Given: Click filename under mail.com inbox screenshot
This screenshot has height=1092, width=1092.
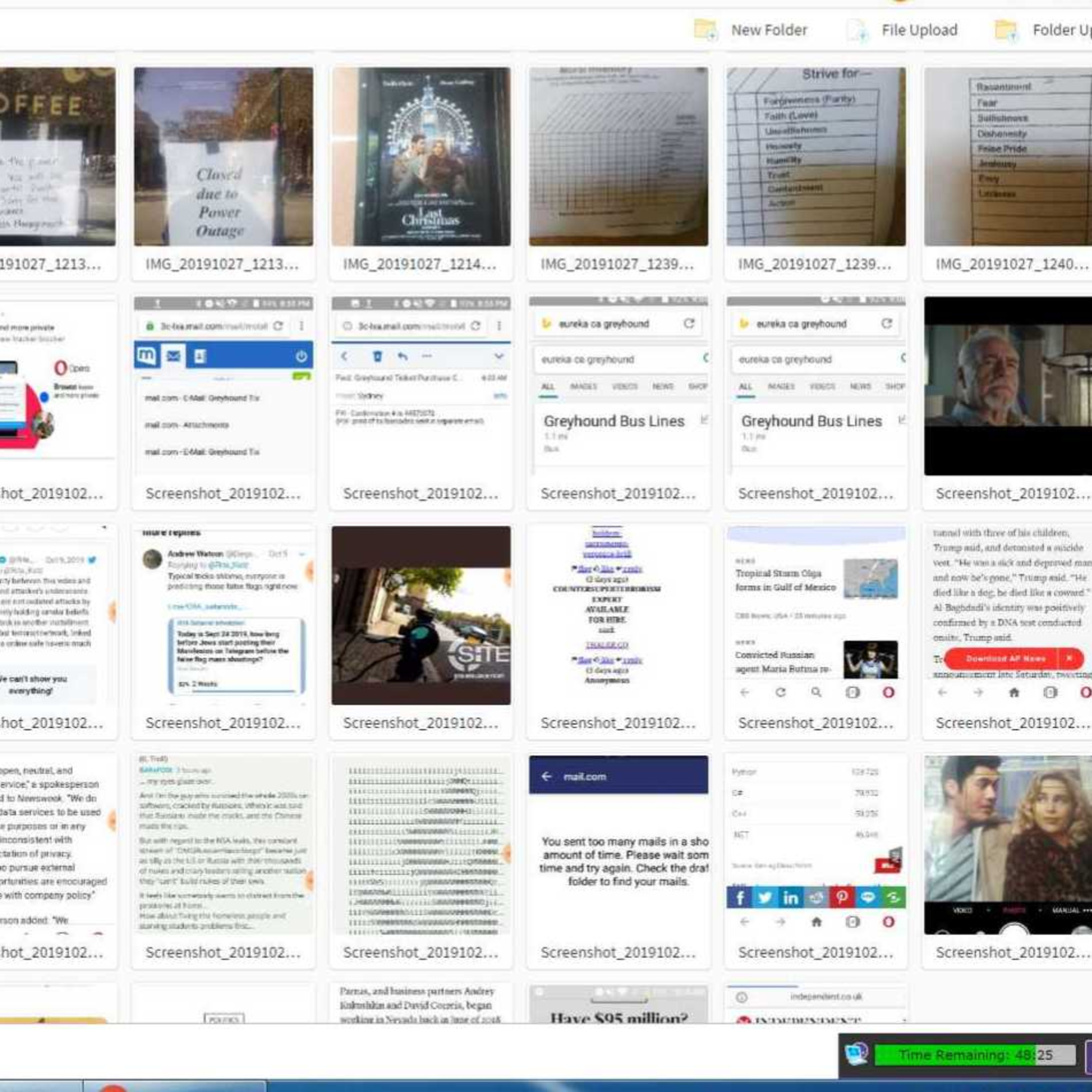Looking at the screenshot, I should click(223, 494).
